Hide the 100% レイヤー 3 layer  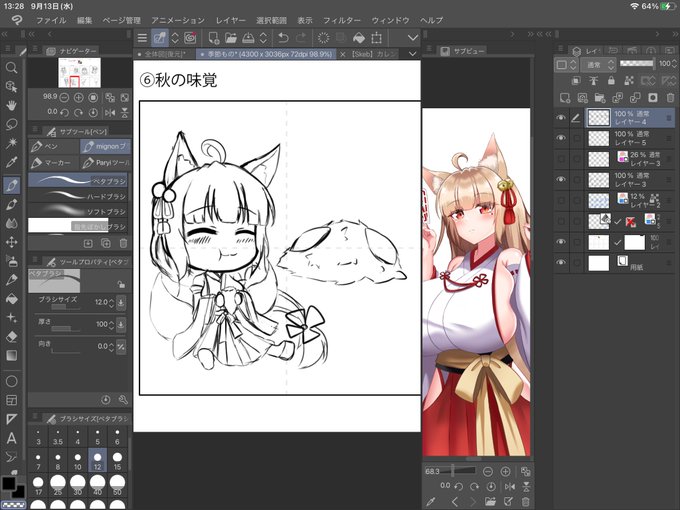pos(561,179)
